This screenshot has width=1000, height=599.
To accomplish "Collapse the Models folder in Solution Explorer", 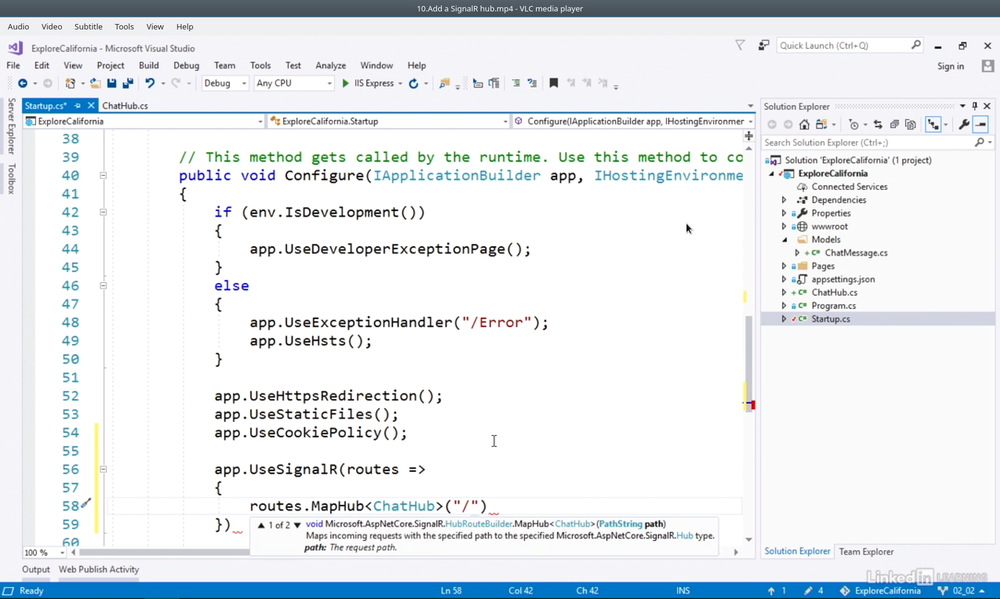I will (x=784, y=240).
